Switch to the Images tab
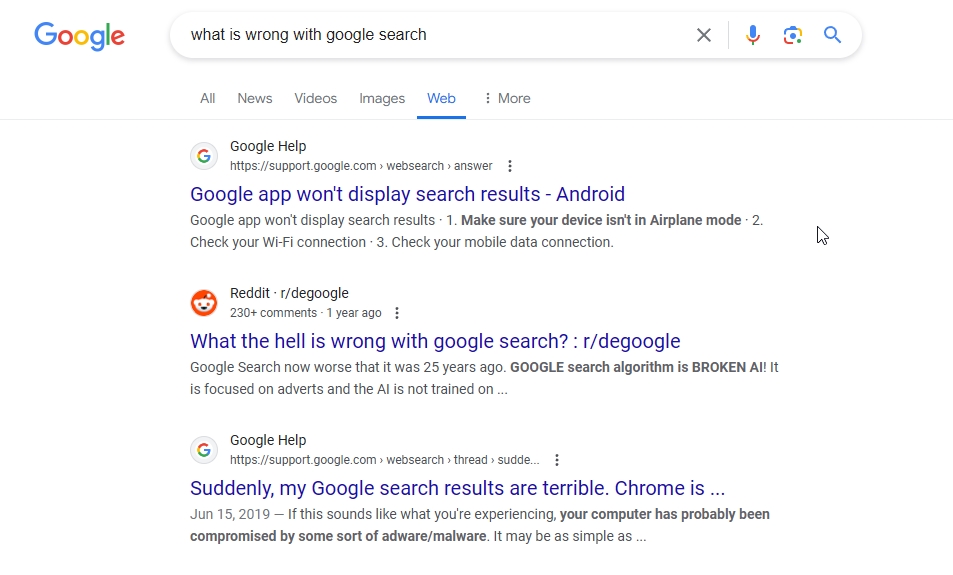This screenshot has height=575, width=953. 382,98
